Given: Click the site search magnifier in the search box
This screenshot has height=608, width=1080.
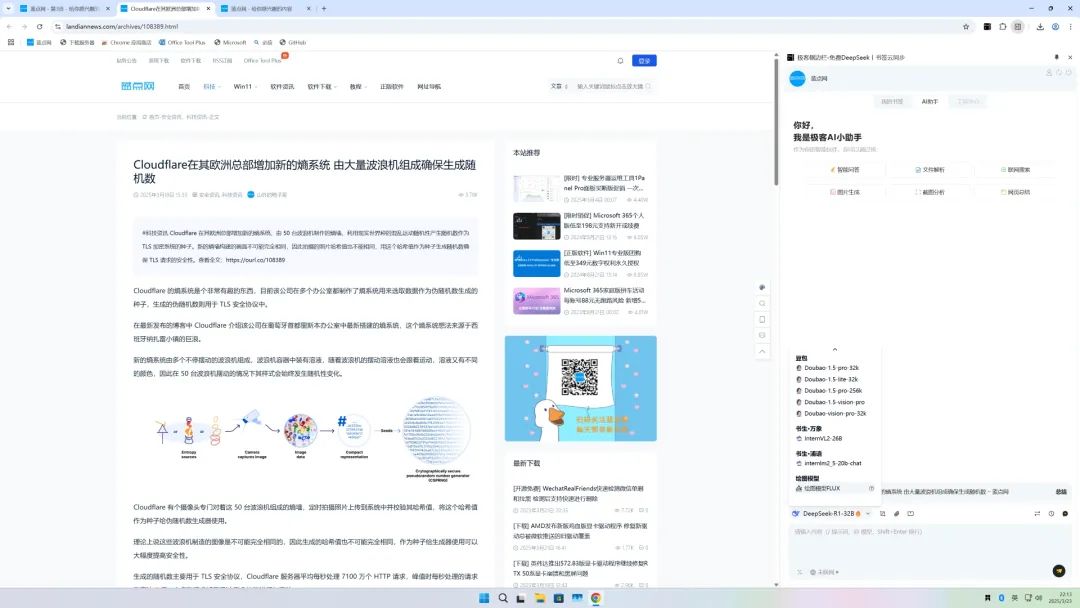Looking at the screenshot, I should click(648, 86).
